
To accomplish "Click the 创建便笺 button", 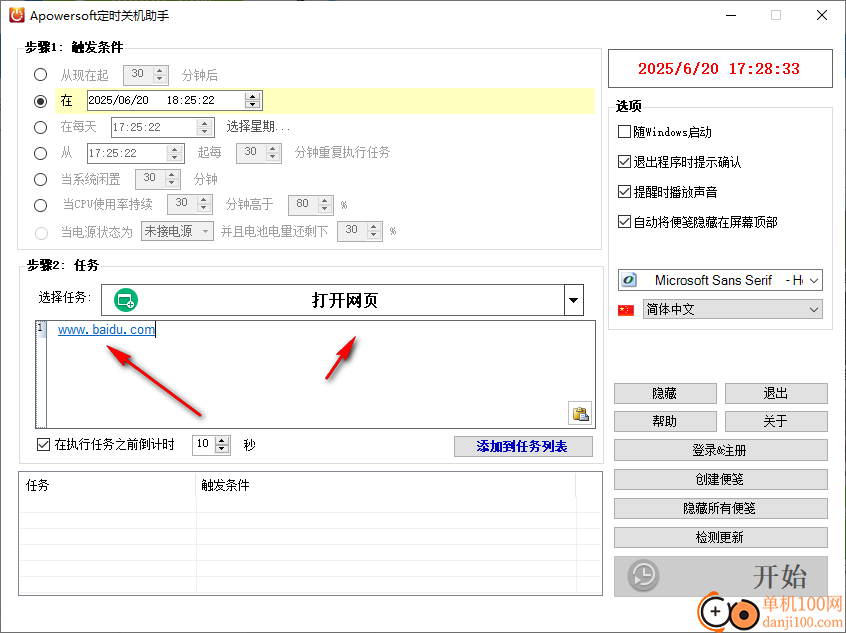I will point(720,479).
